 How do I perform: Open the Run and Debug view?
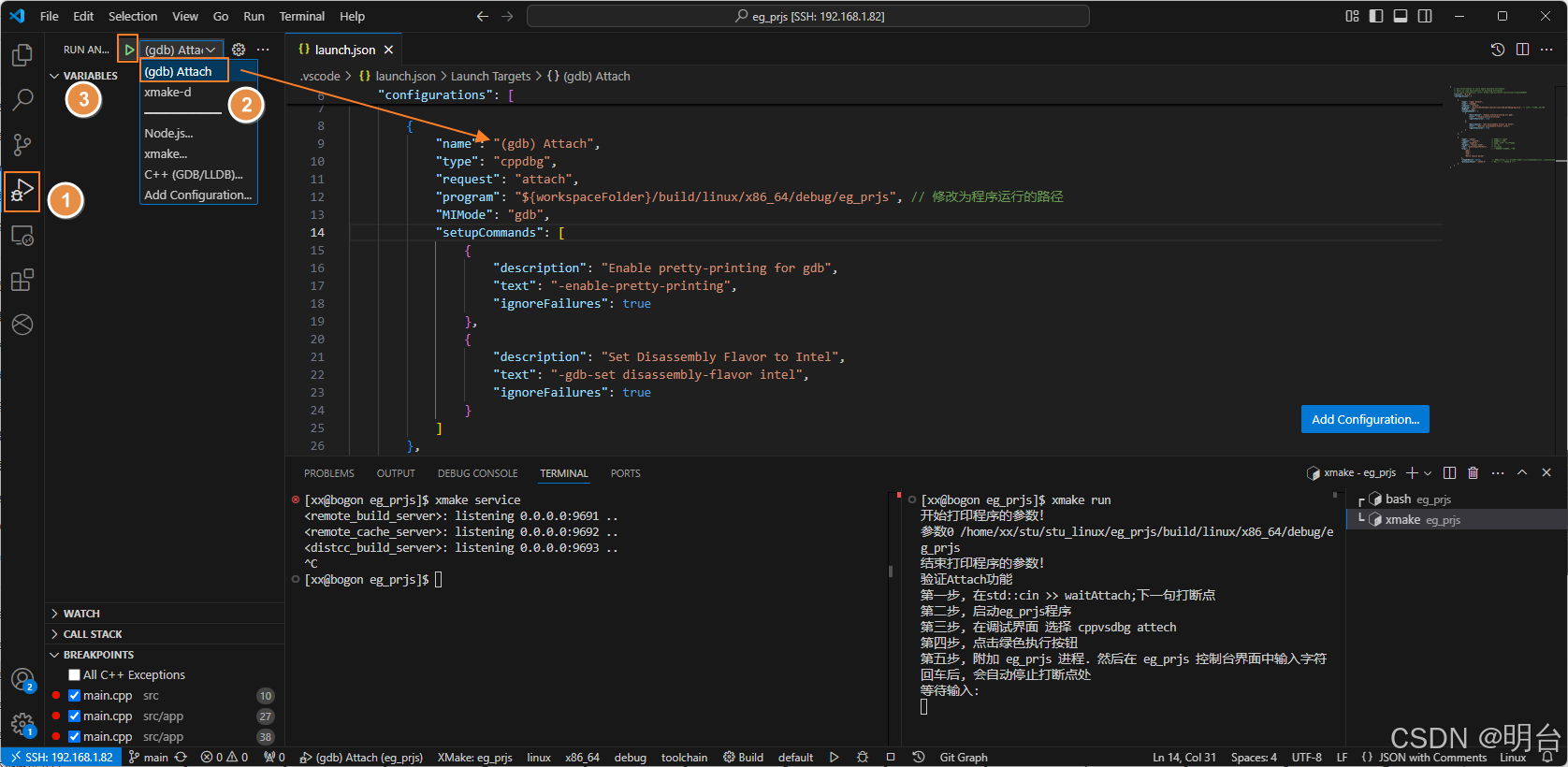tap(22, 191)
